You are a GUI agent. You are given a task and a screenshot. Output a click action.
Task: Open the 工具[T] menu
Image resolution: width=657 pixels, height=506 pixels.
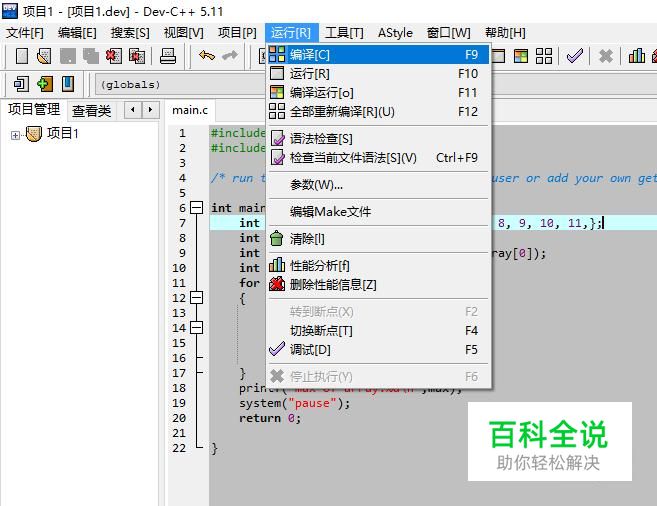pyautogui.click(x=344, y=33)
